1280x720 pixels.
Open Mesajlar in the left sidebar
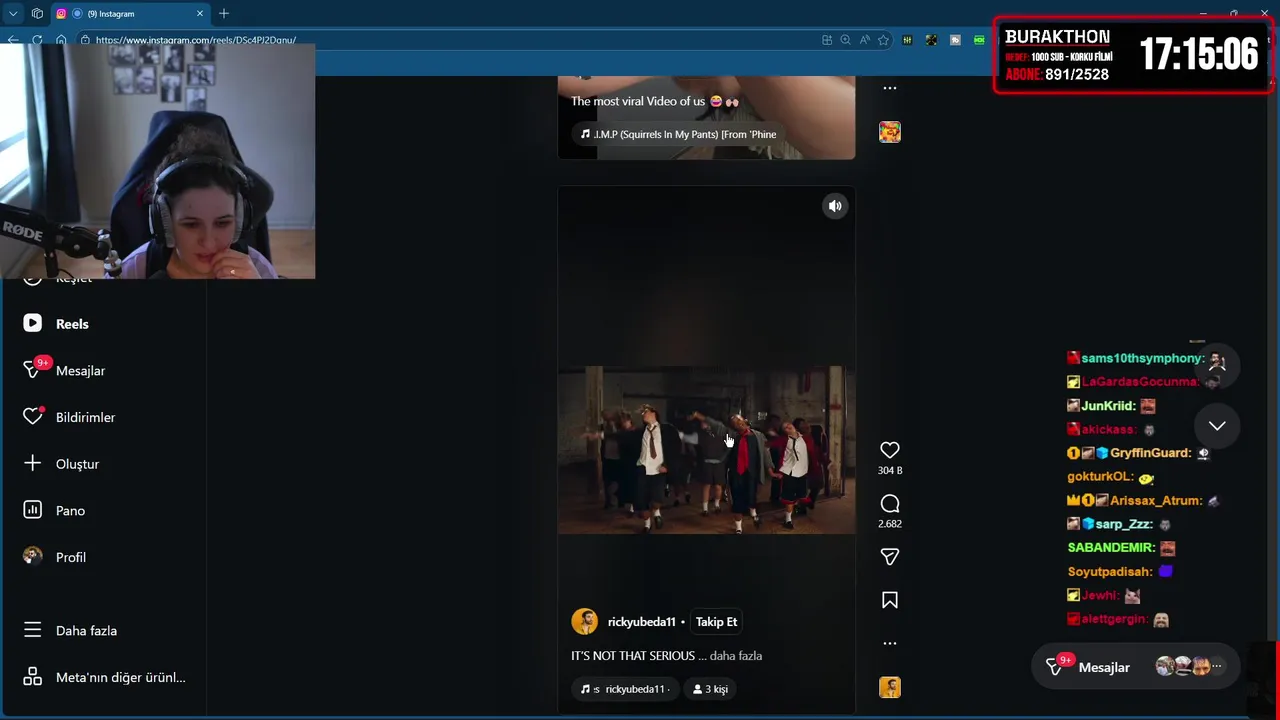(x=80, y=371)
